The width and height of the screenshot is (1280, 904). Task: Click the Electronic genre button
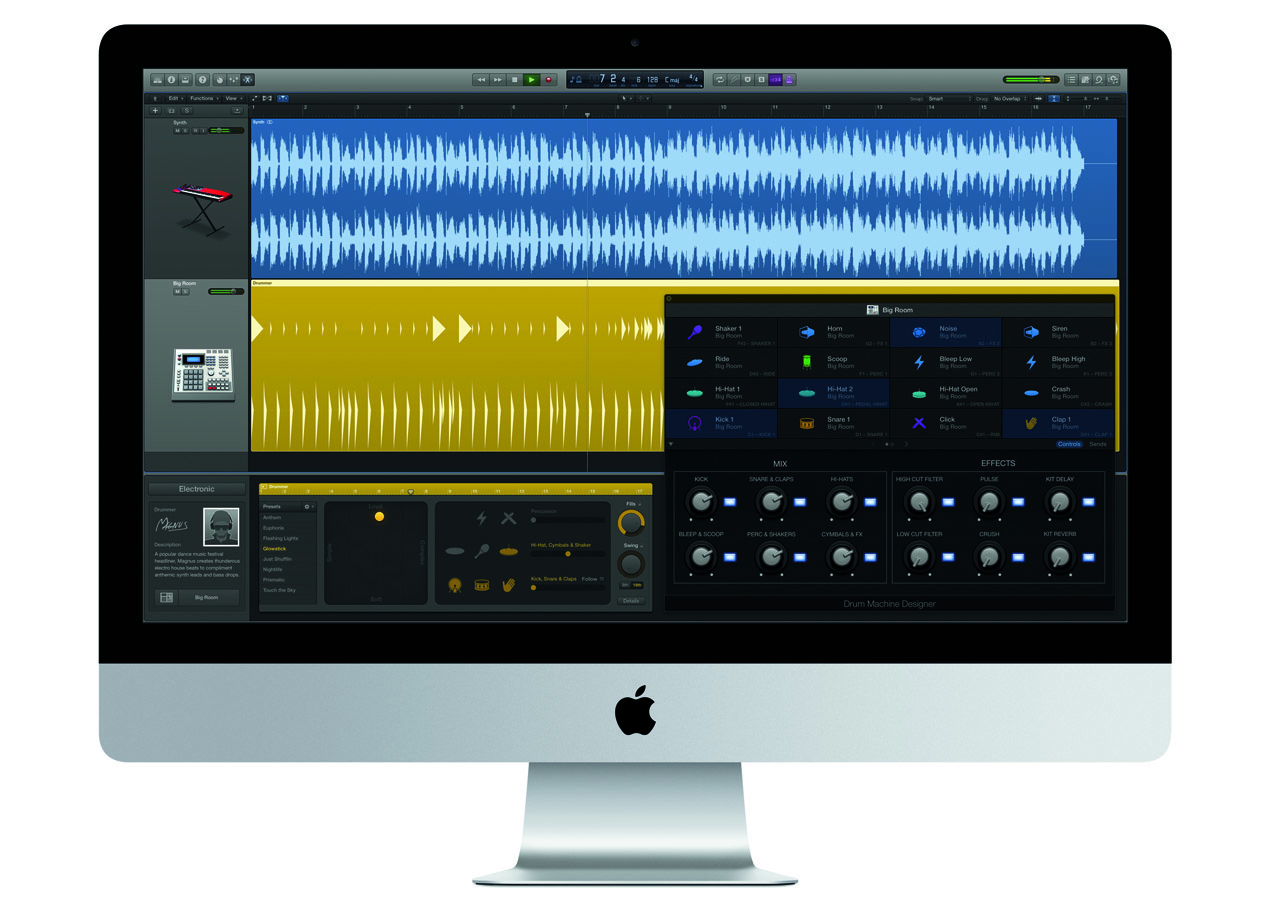point(196,489)
